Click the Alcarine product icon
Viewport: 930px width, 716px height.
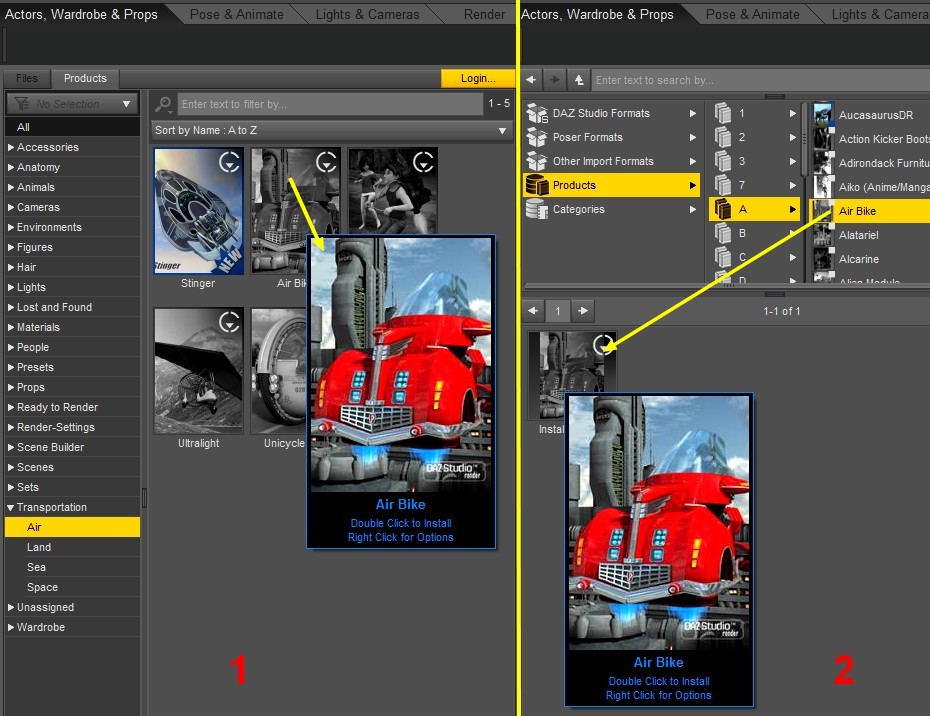point(823,259)
